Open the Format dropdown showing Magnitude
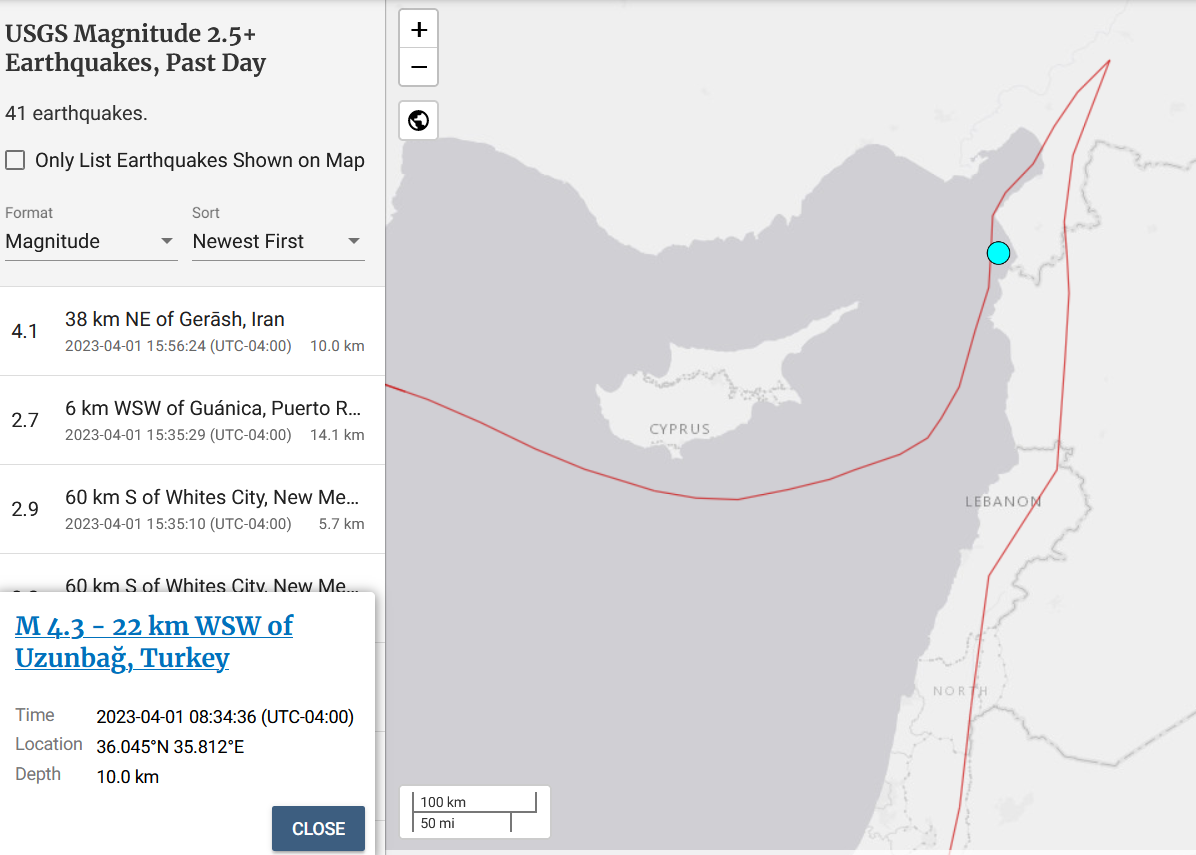1196x855 pixels. [x=91, y=241]
